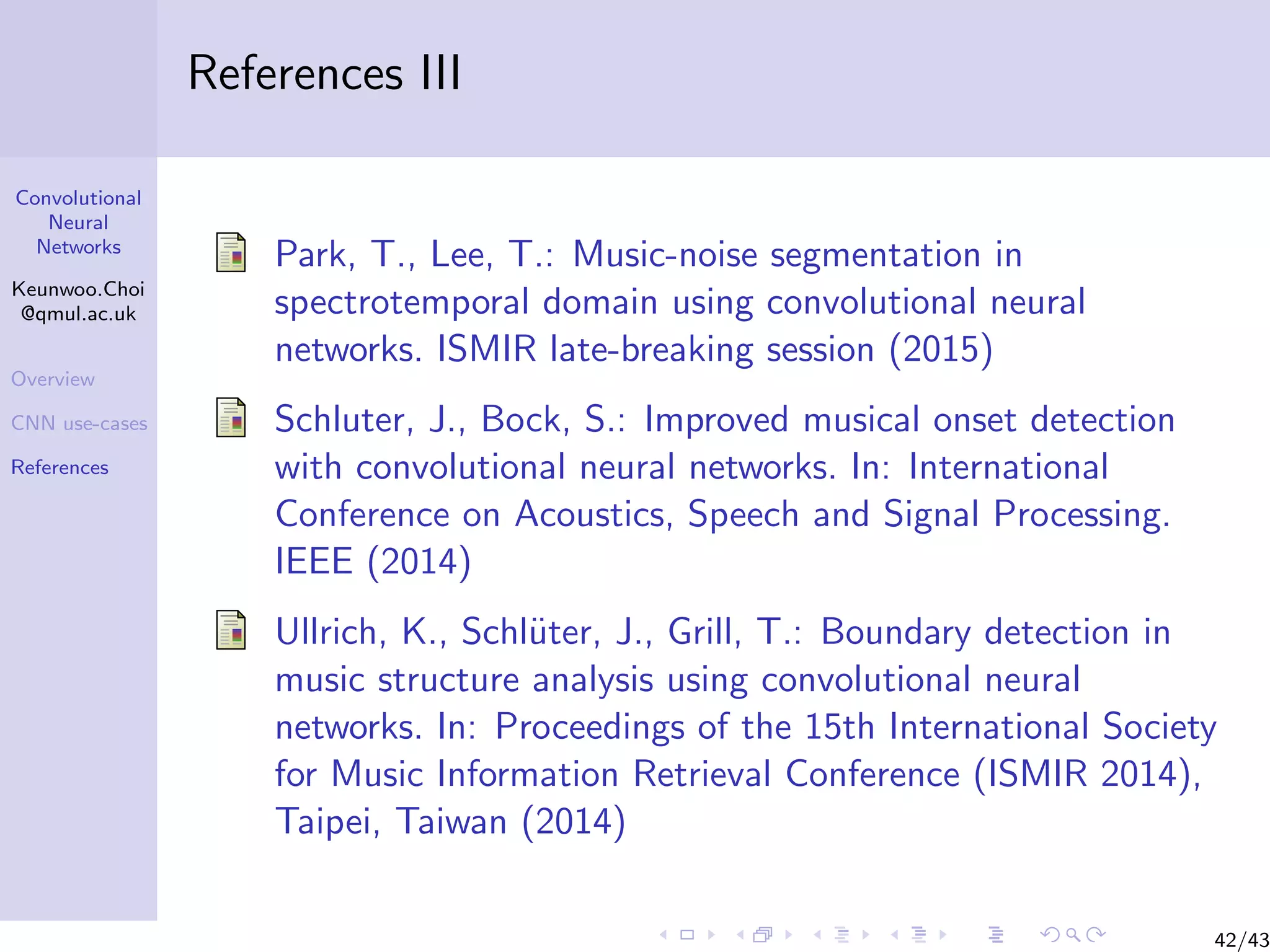Image resolution: width=1270 pixels, height=952 pixels.
Task: Click the slide rectangle icon in navigation bar
Action: tap(687, 935)
